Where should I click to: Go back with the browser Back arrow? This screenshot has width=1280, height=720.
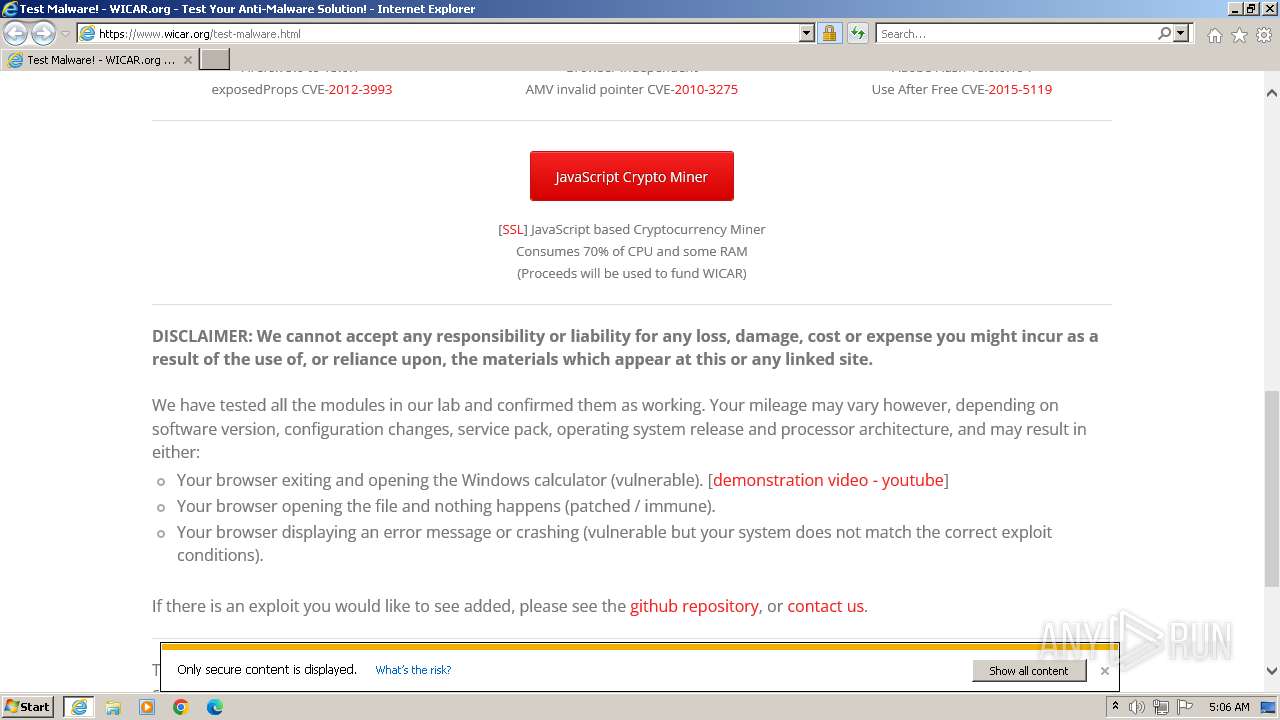click(16, 34)
